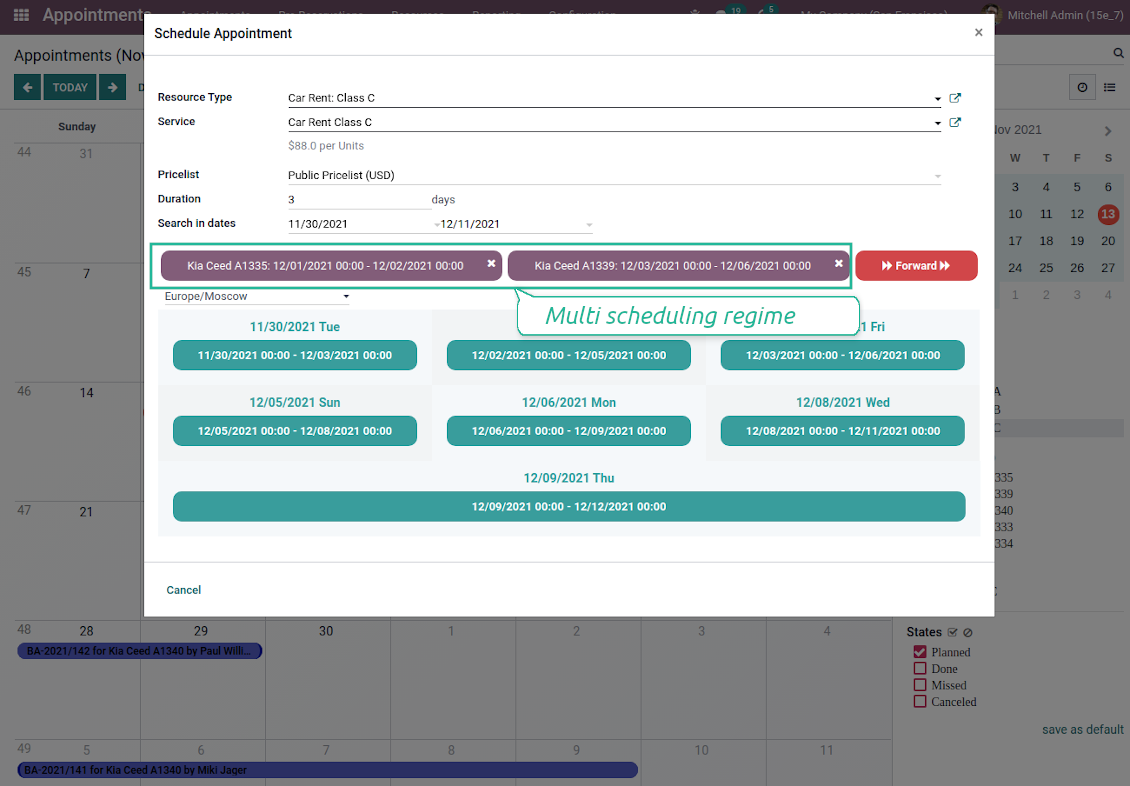Check the Missed state filter
The image size is (1130, 786).
(x=920, y=685)
